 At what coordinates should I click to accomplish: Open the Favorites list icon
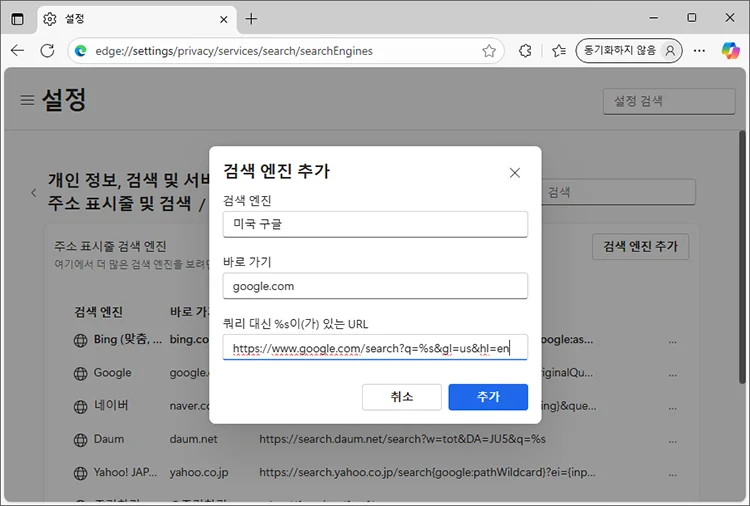[559, 50]
